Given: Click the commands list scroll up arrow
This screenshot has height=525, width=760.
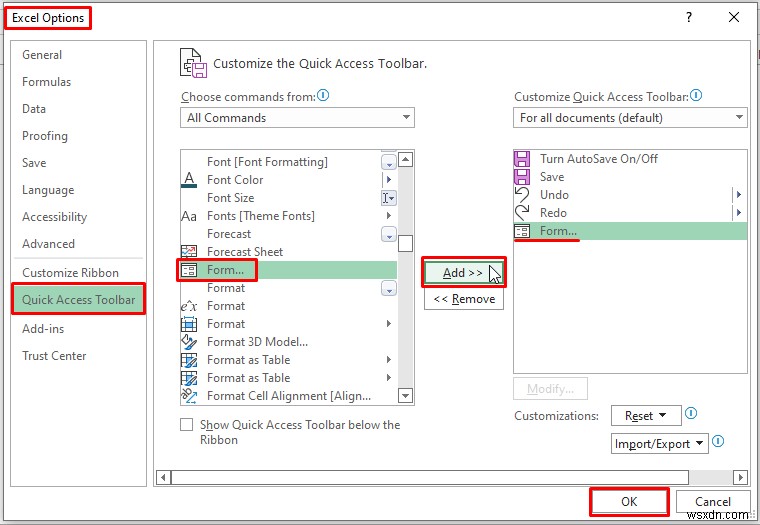Looking at the screenshot, I should pos(405,159).
